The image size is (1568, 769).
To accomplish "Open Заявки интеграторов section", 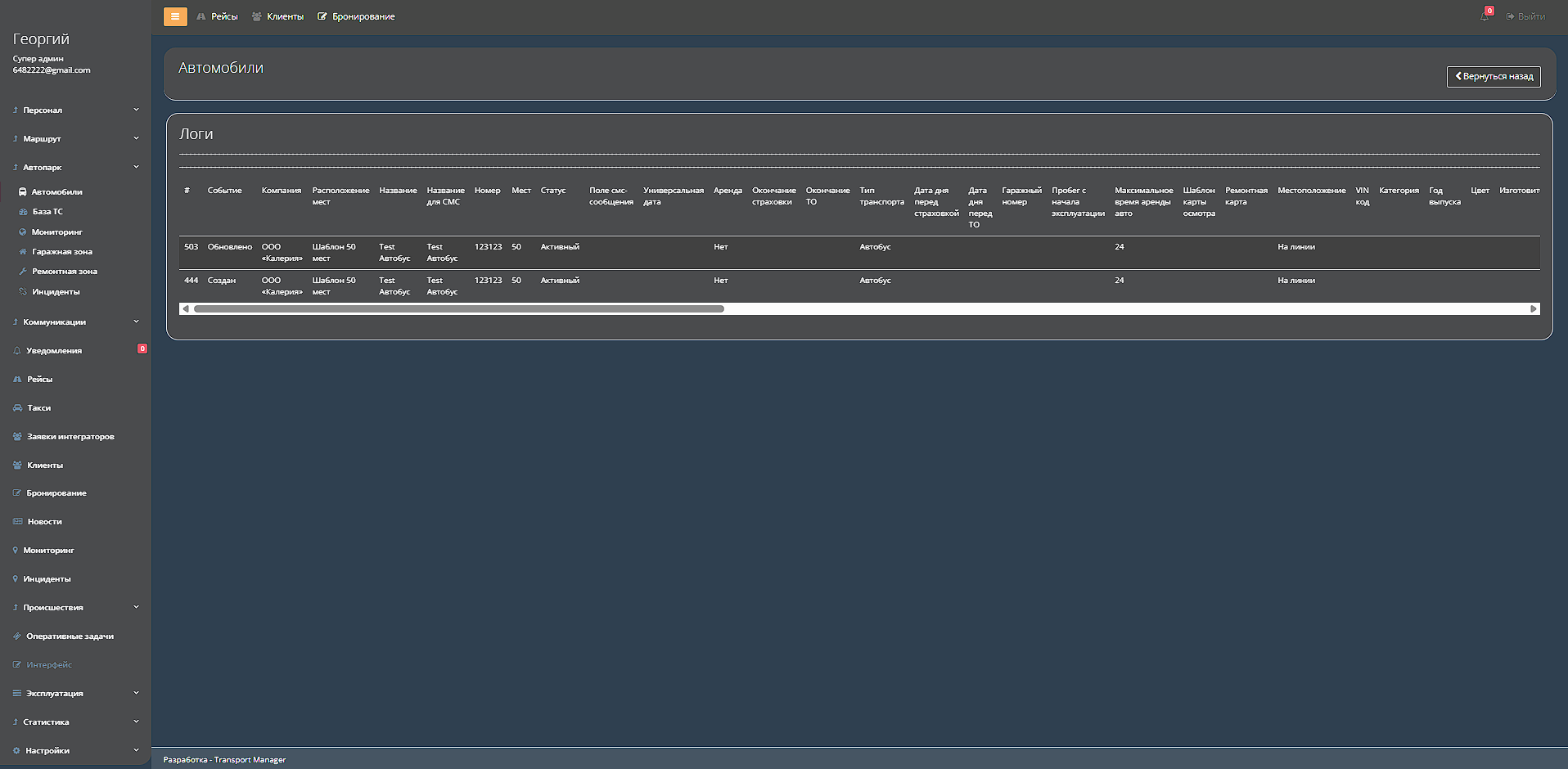I will [70, 437].
